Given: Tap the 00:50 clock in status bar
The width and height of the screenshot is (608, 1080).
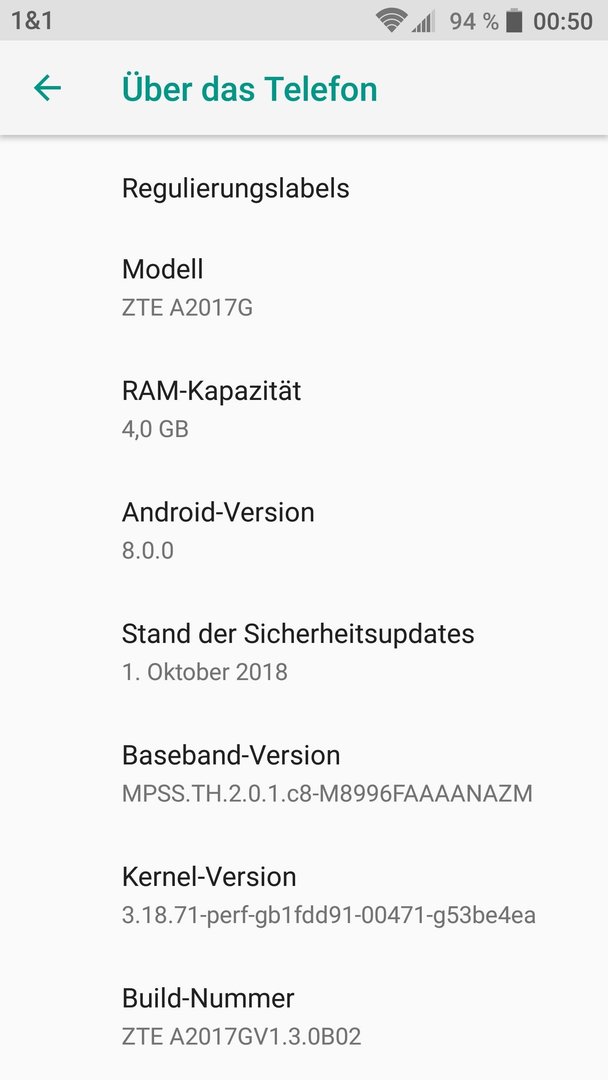Looking at the screenshot, I should click(563, 21).
